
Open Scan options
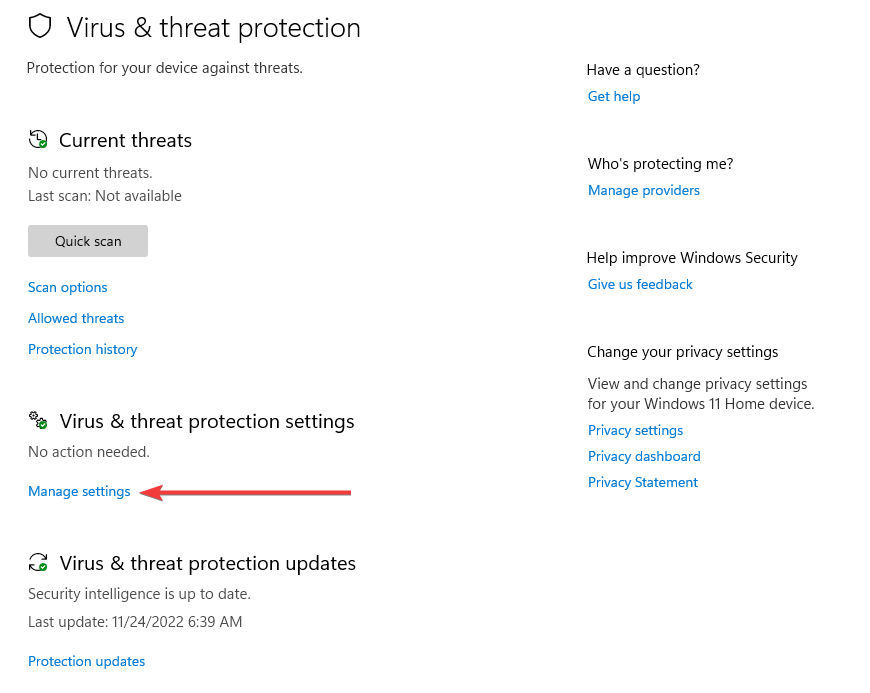pos(68,287)
